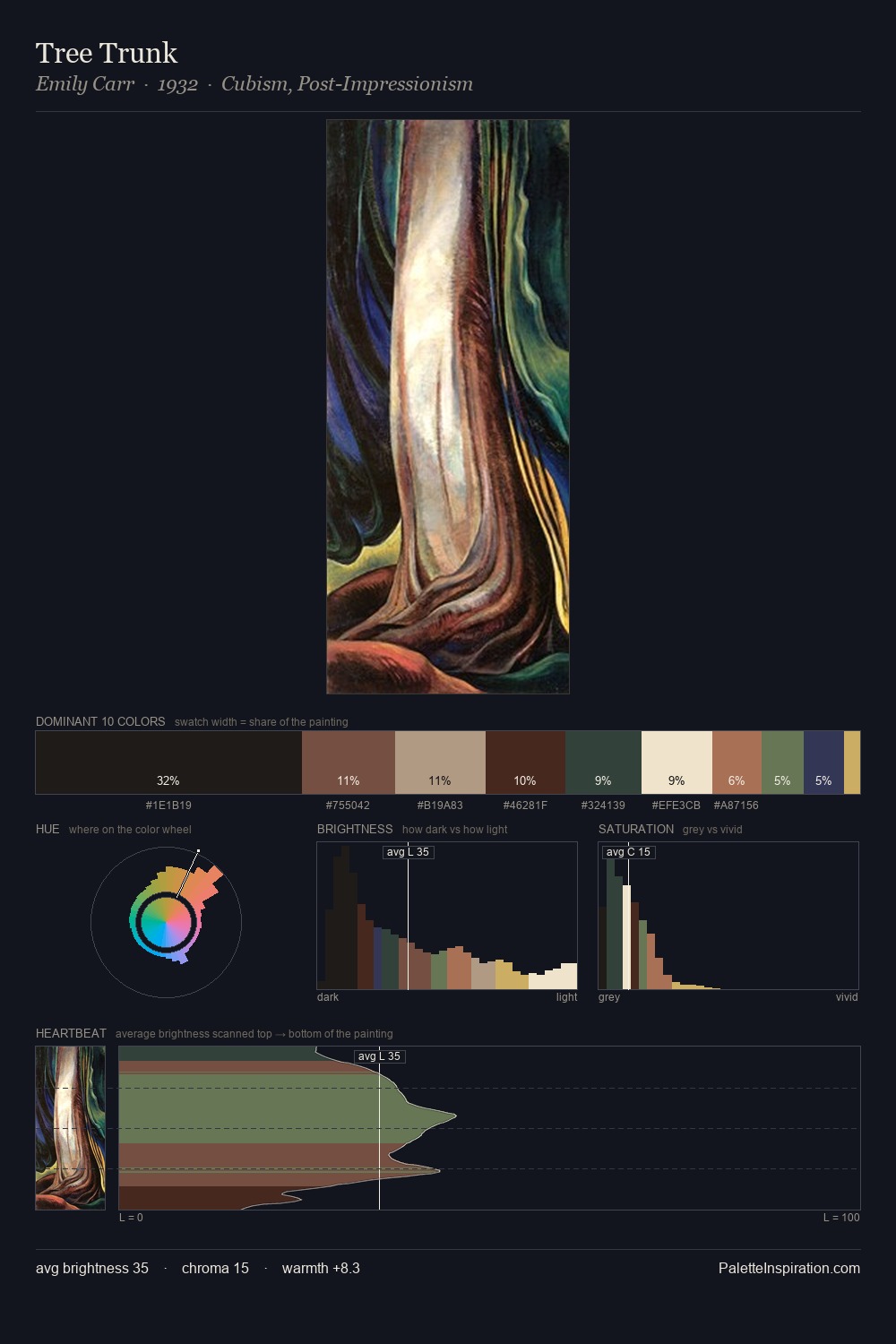Click 'how dark vs how light' caption
Screen dimensions: 896x1344
[455, 830]
